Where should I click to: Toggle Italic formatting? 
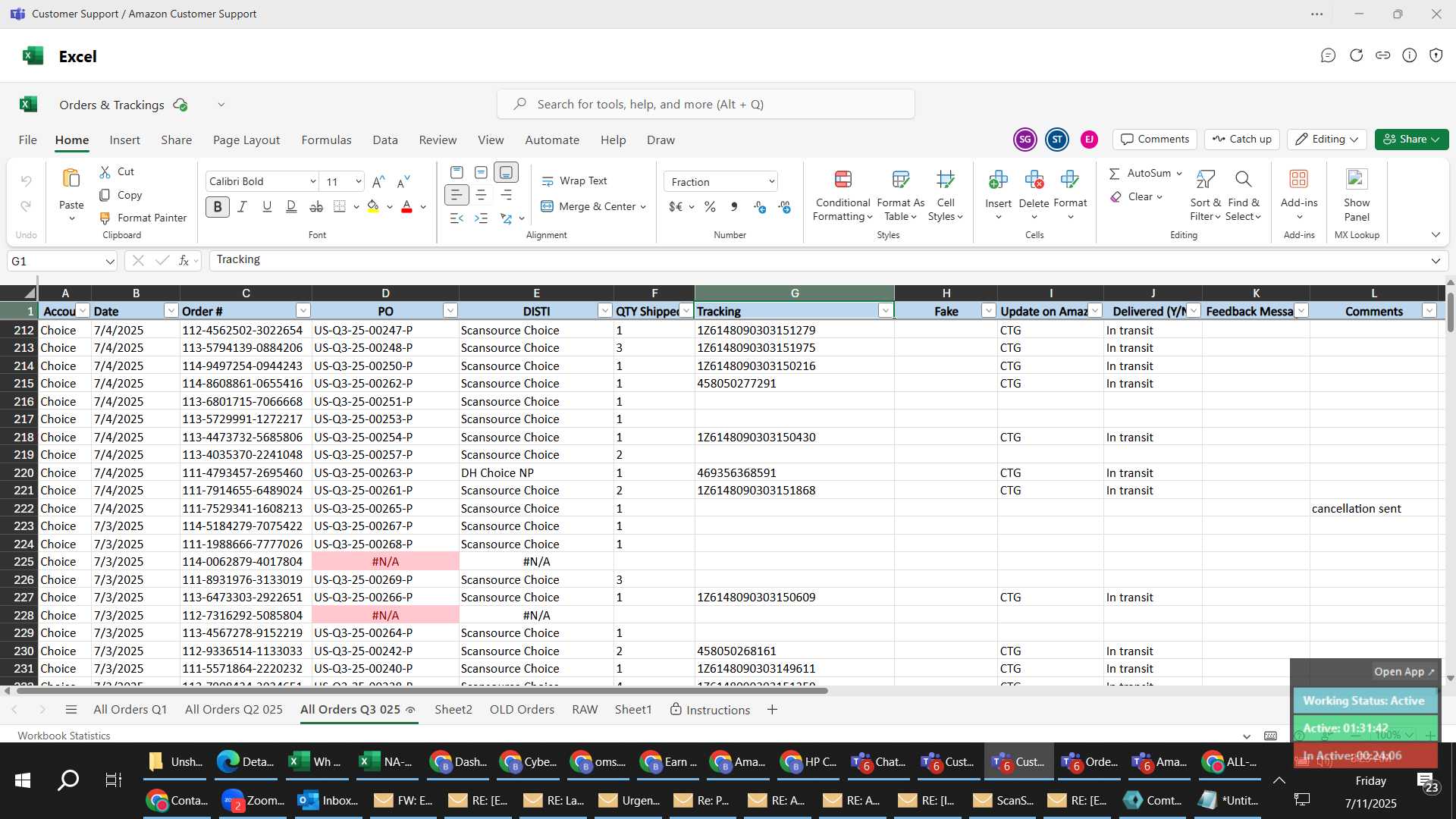pos(242,206)
